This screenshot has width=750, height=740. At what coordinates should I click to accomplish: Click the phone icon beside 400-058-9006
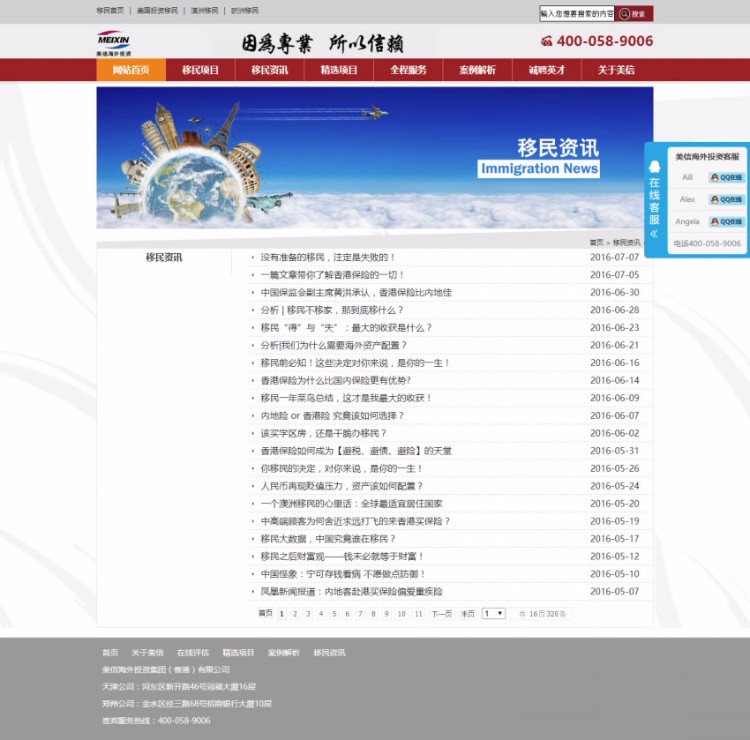547,42
